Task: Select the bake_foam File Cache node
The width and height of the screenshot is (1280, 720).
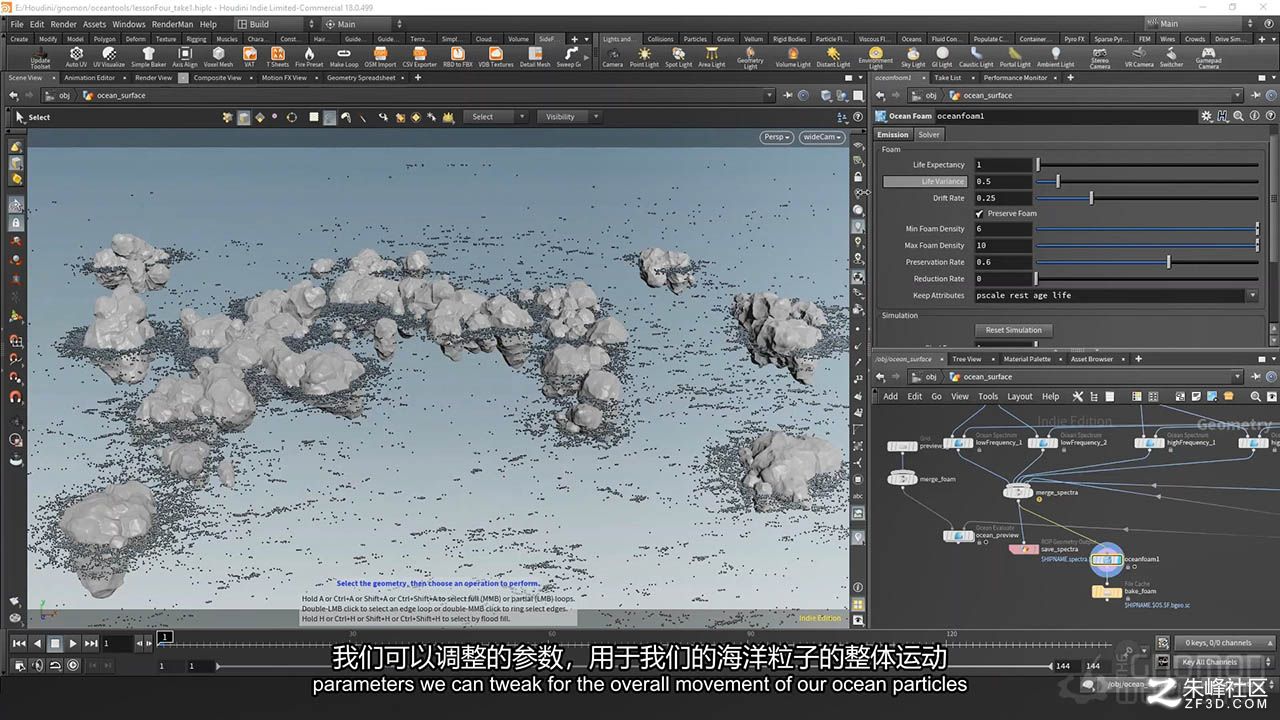Action: [x=1107, y=591]
